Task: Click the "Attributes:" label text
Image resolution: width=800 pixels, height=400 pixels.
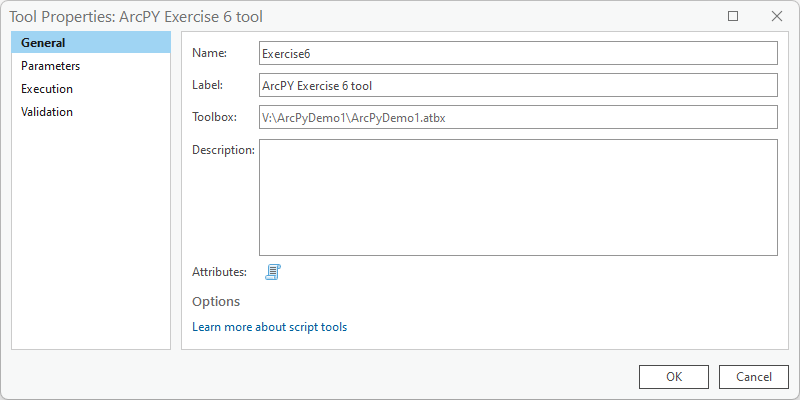Action: (219, 272)
